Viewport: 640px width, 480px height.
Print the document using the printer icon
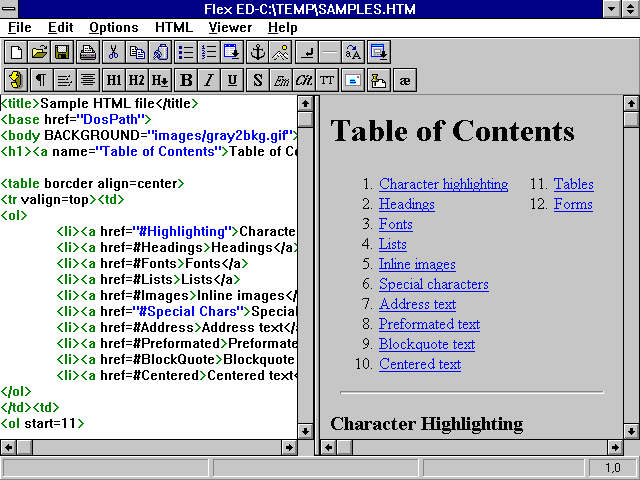[88, 52]
